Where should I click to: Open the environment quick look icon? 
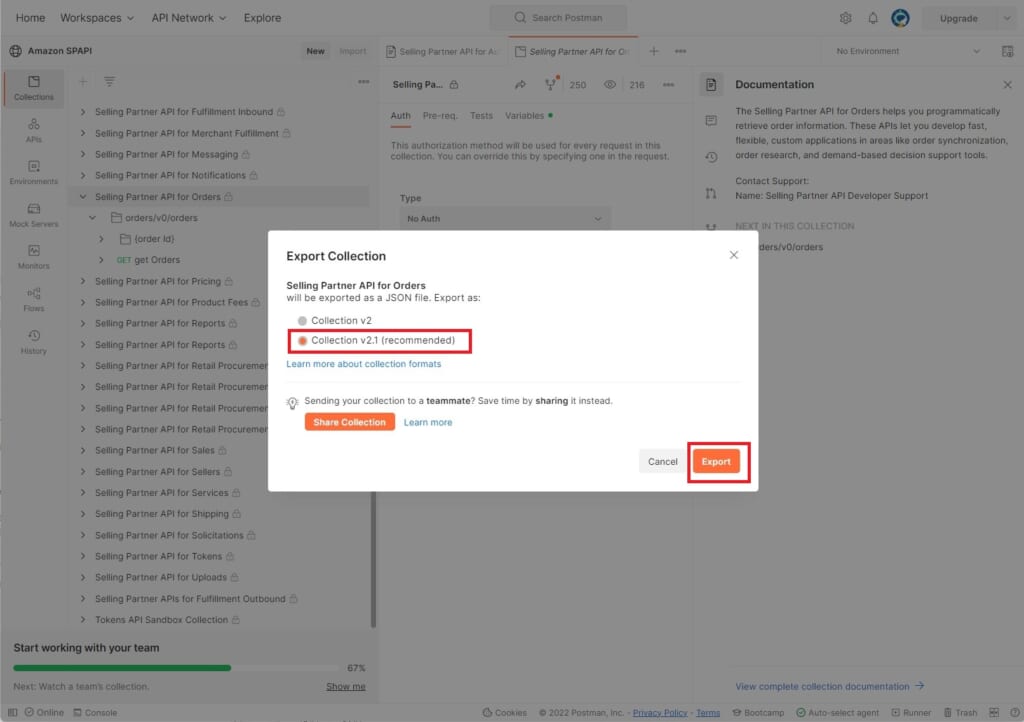pos(1008,51)
